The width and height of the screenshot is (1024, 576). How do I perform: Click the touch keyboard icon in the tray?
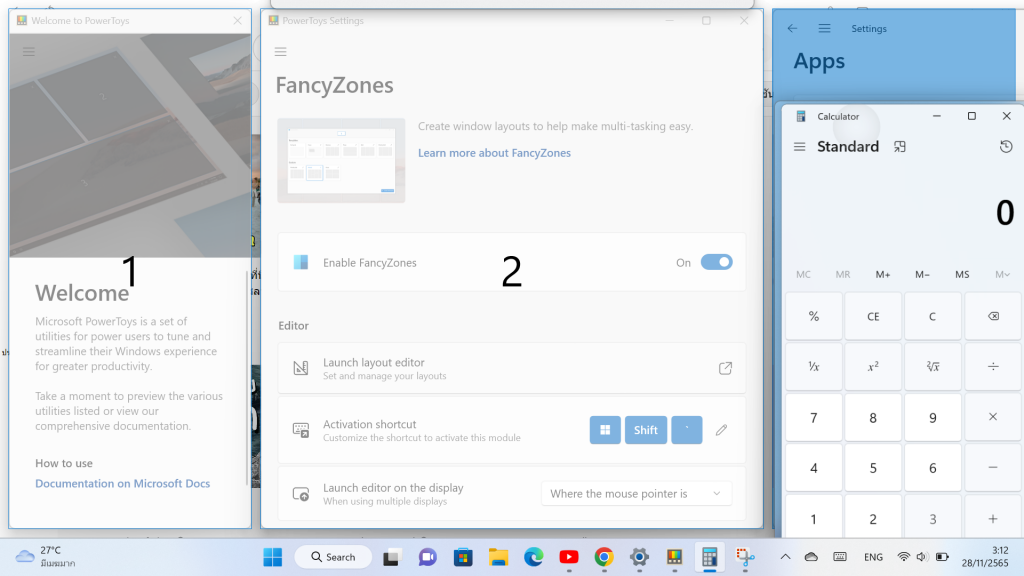840,557
